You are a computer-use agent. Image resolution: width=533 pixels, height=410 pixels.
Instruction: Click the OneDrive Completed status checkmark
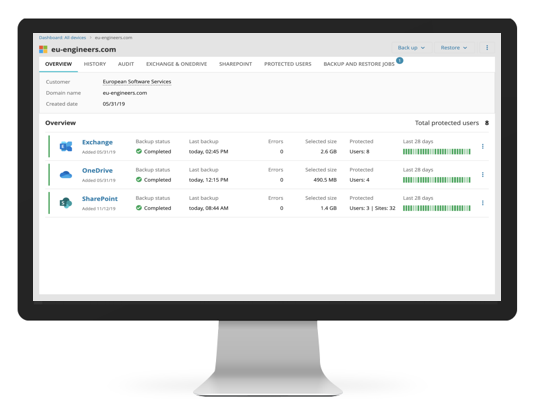[139, 180]
